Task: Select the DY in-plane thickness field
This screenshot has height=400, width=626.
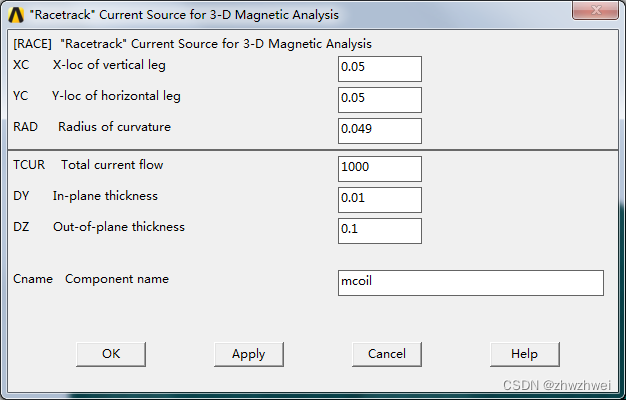Action: pos(379,199)
